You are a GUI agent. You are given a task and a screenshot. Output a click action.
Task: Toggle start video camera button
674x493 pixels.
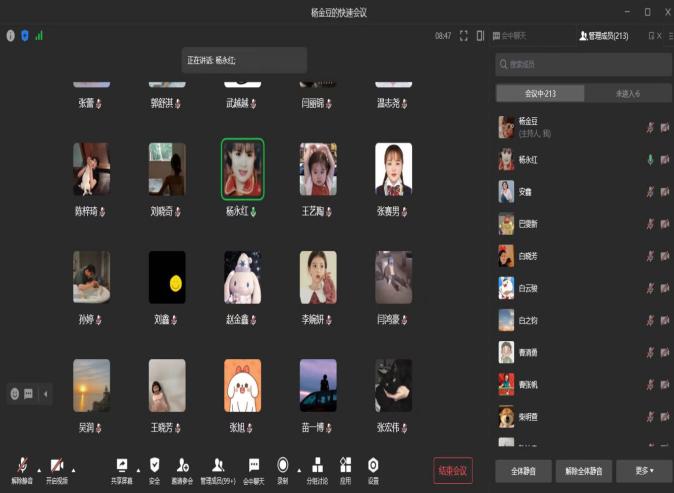click(57, 465)
